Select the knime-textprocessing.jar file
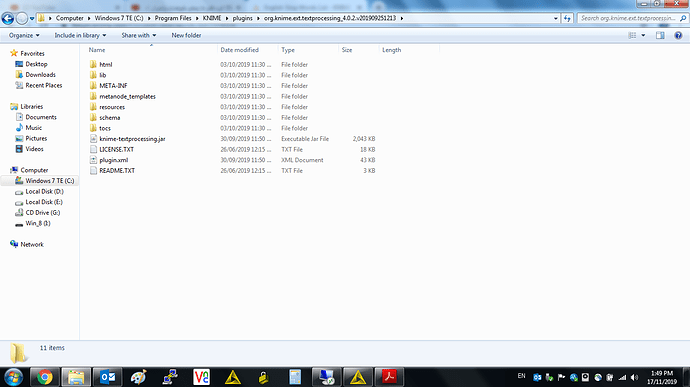The image size is (690, 387). [132, 139]
